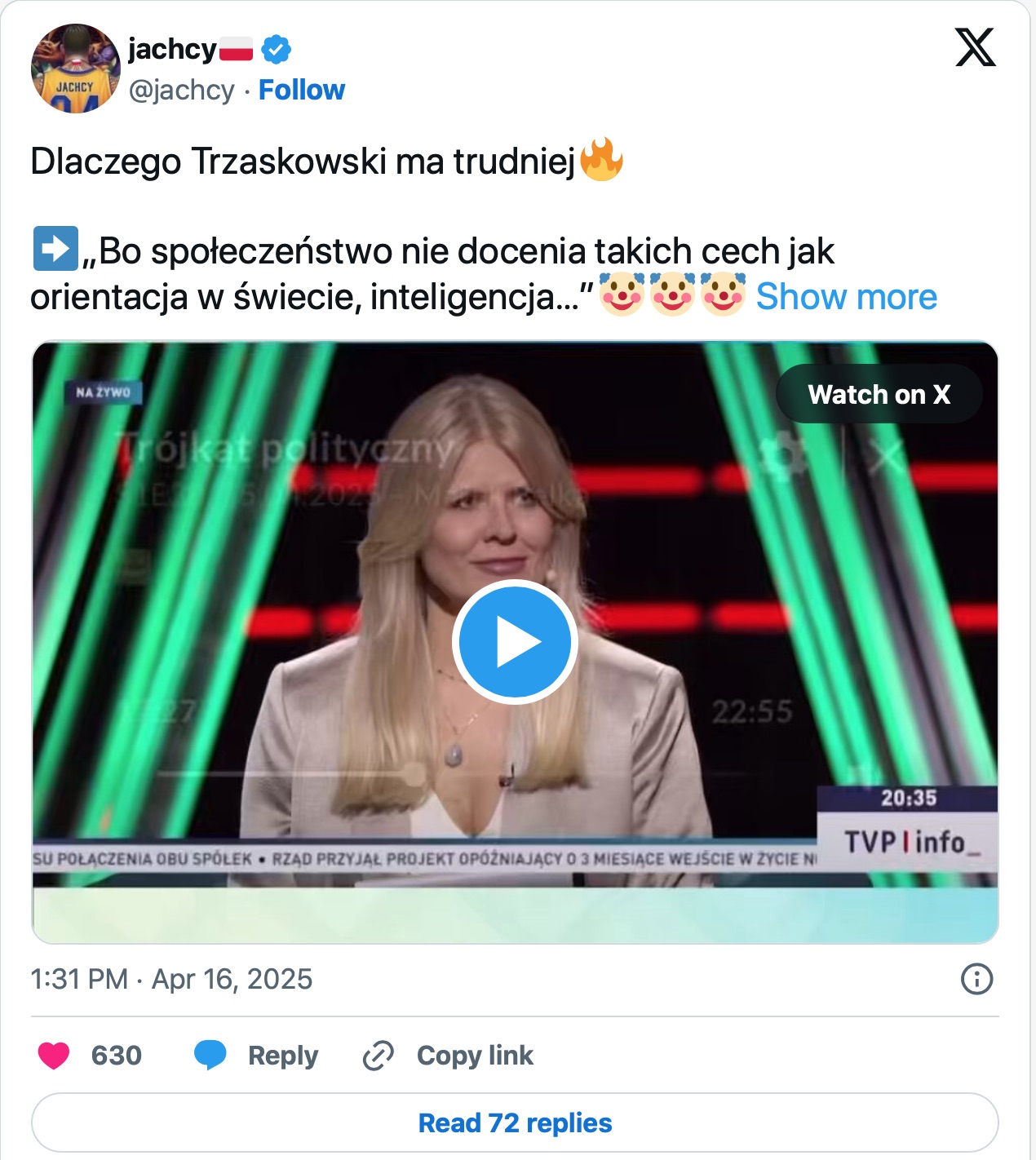This screenshot has width=1036, height=1160.
Task: Follow the @jachcy account
Action: tap(302, 90)
